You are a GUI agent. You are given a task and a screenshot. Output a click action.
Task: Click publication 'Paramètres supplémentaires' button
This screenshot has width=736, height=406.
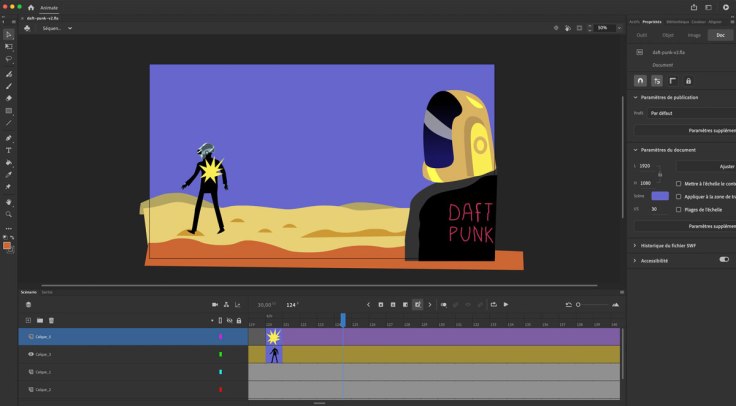point(685,130)
